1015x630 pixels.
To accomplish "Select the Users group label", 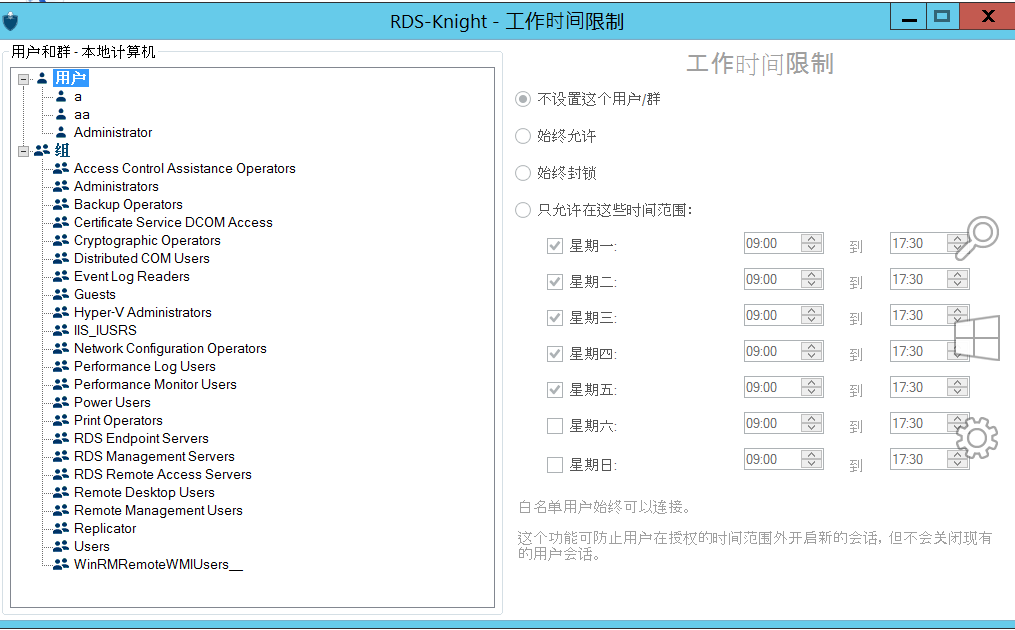I will (x=92, y=546).
